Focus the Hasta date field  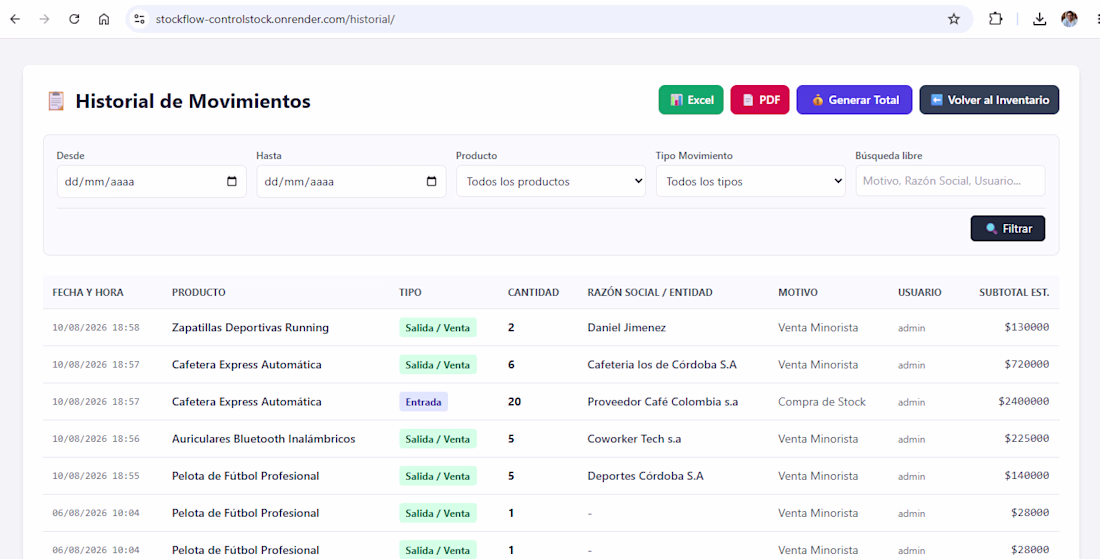point(351,182)
